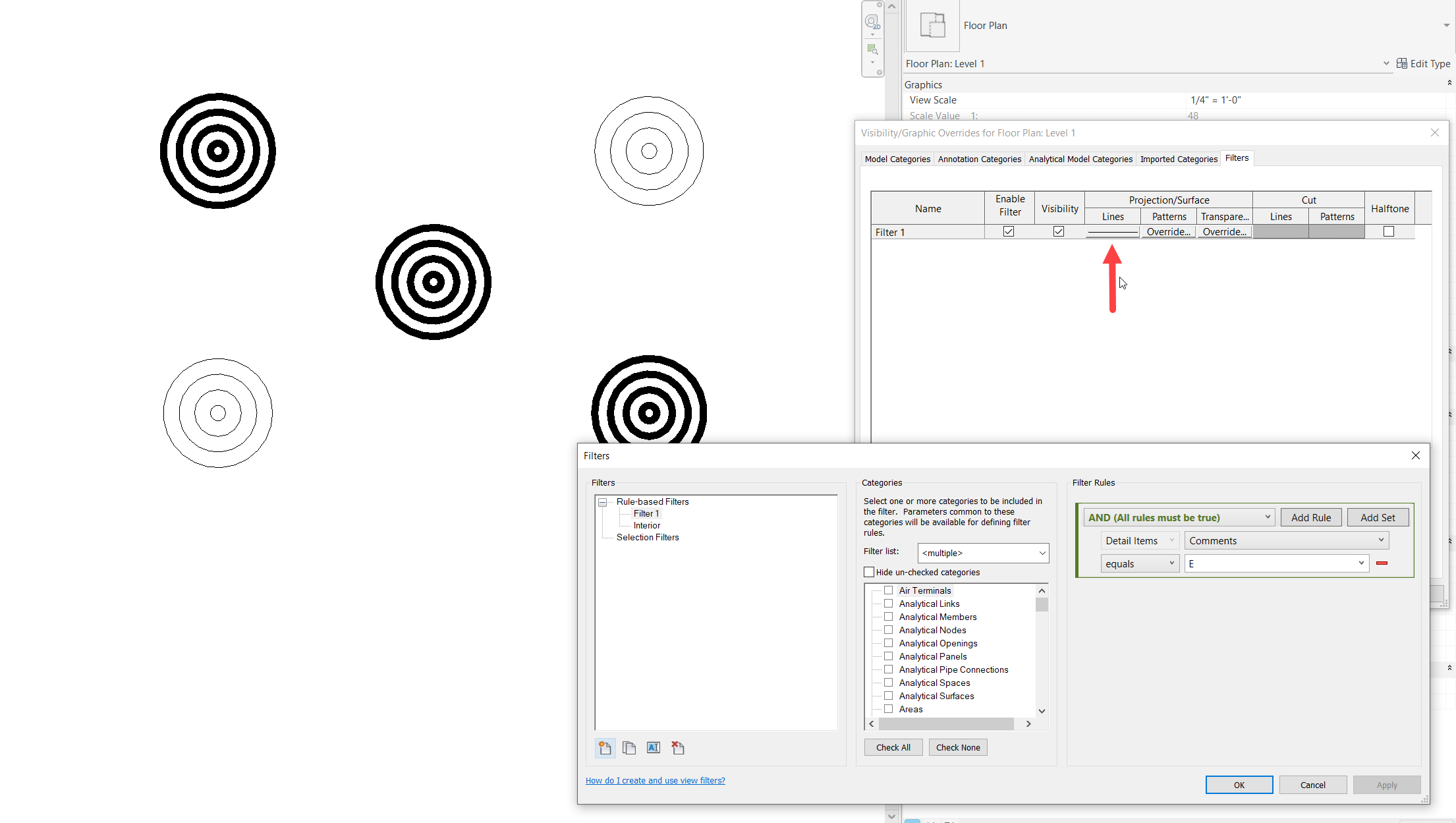Switch to Model Categories tab
Viewport: 1456px width, 823px height.
point(897,159)
